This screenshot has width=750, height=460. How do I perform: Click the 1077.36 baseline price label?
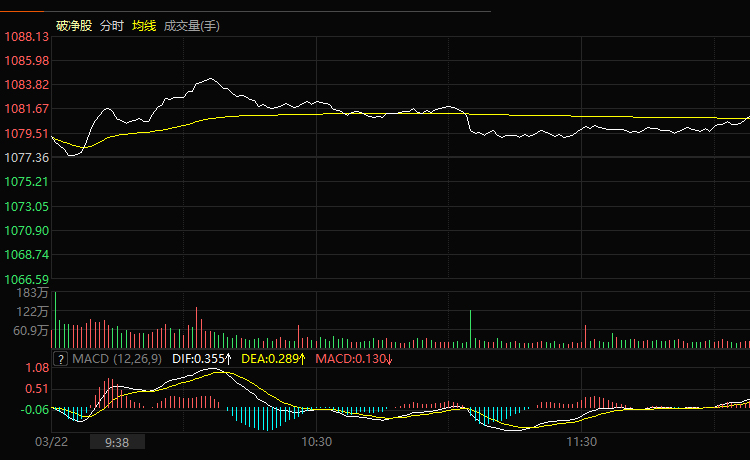point(27,158)
